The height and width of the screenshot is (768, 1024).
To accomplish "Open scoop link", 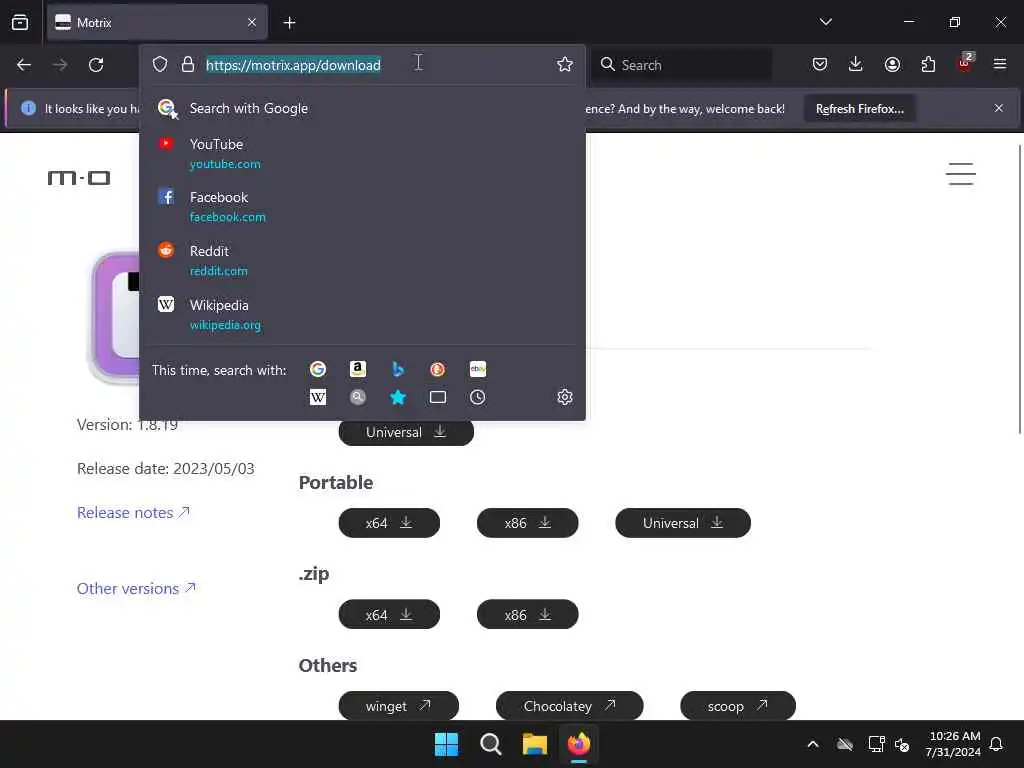I will pyautogui.click(x=738, y=706).
